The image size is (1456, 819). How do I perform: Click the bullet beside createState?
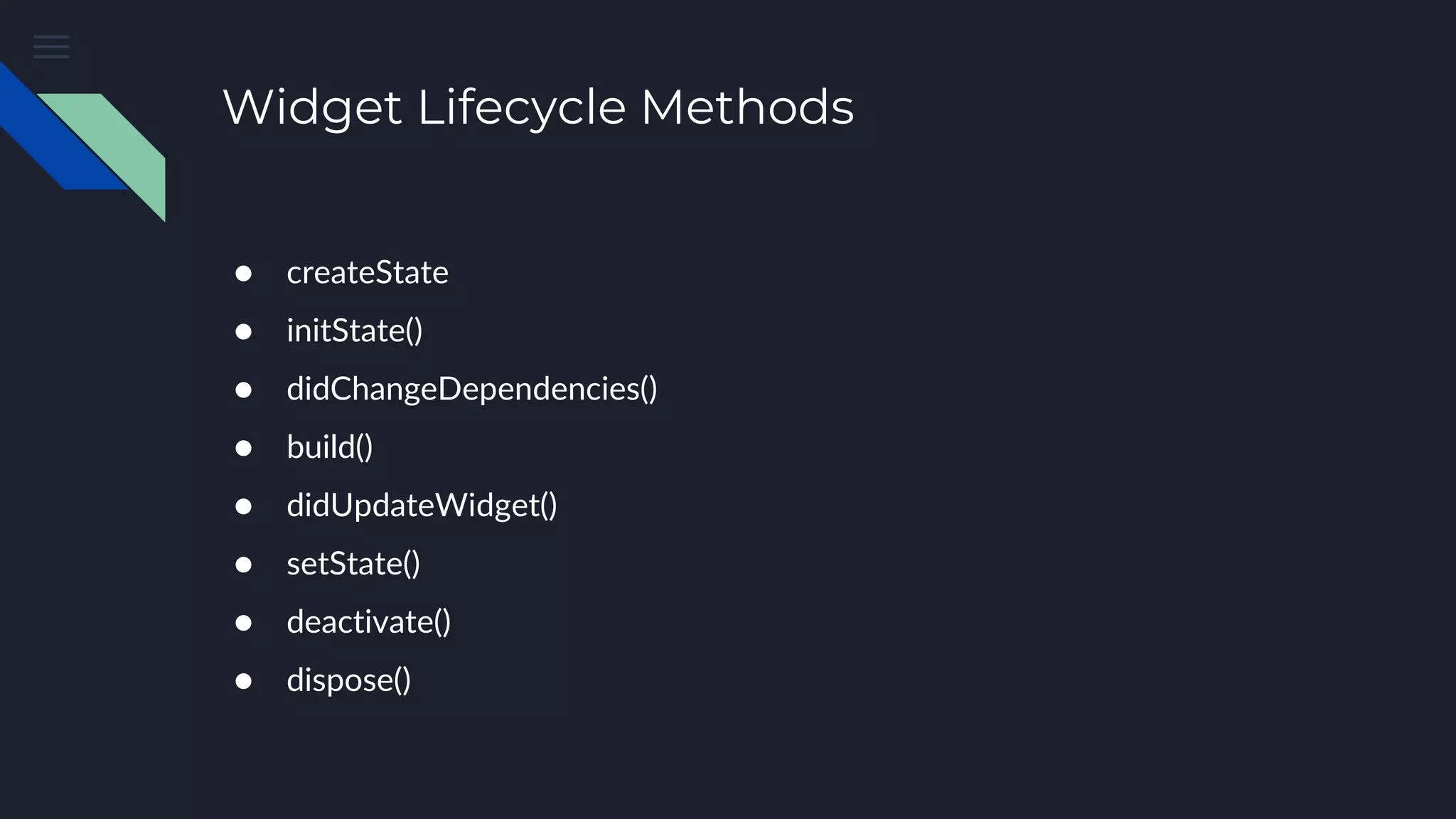(x=243, y=274)
